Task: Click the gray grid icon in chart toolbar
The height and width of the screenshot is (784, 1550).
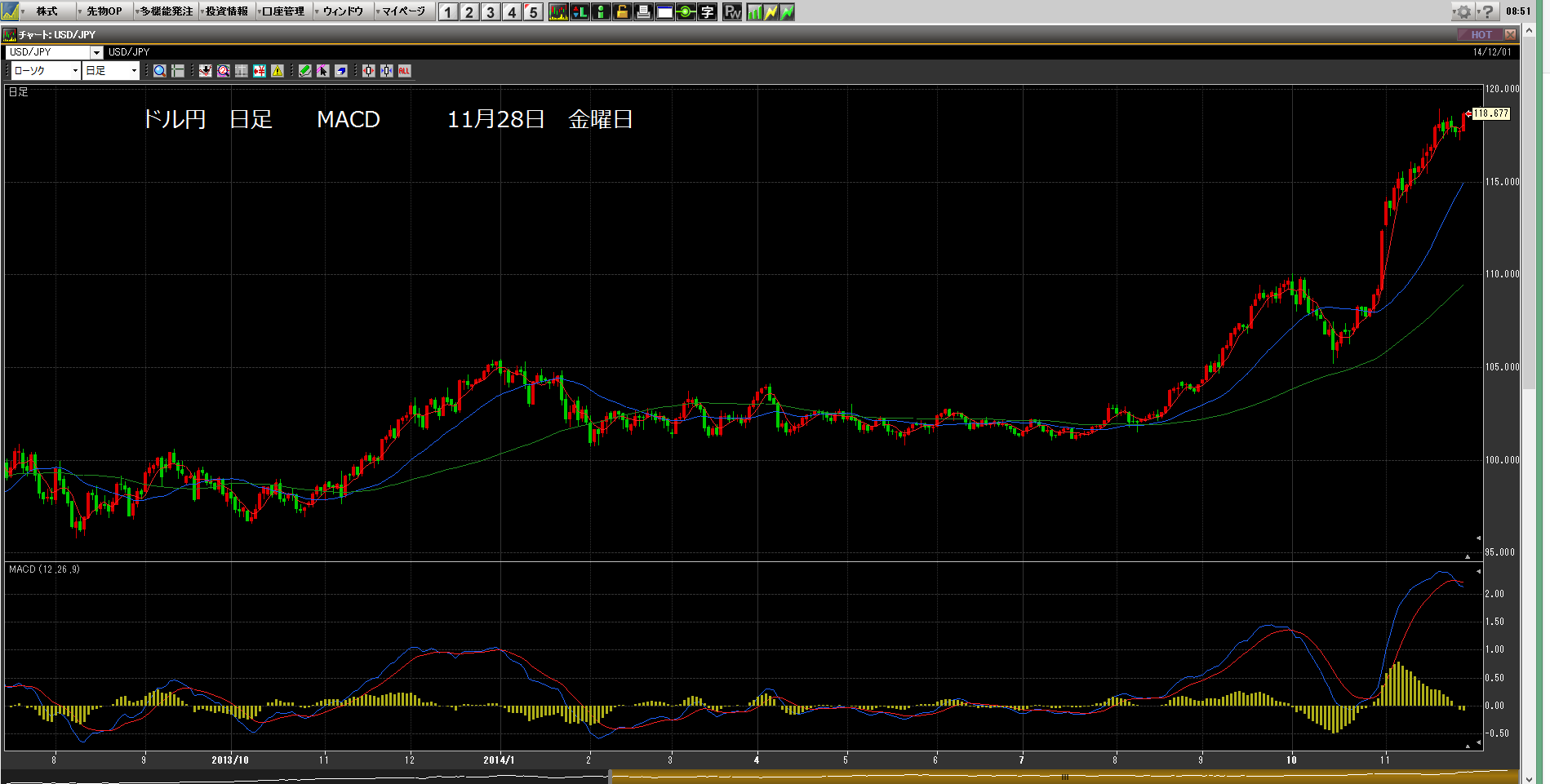Action: (x=242, y=71)
